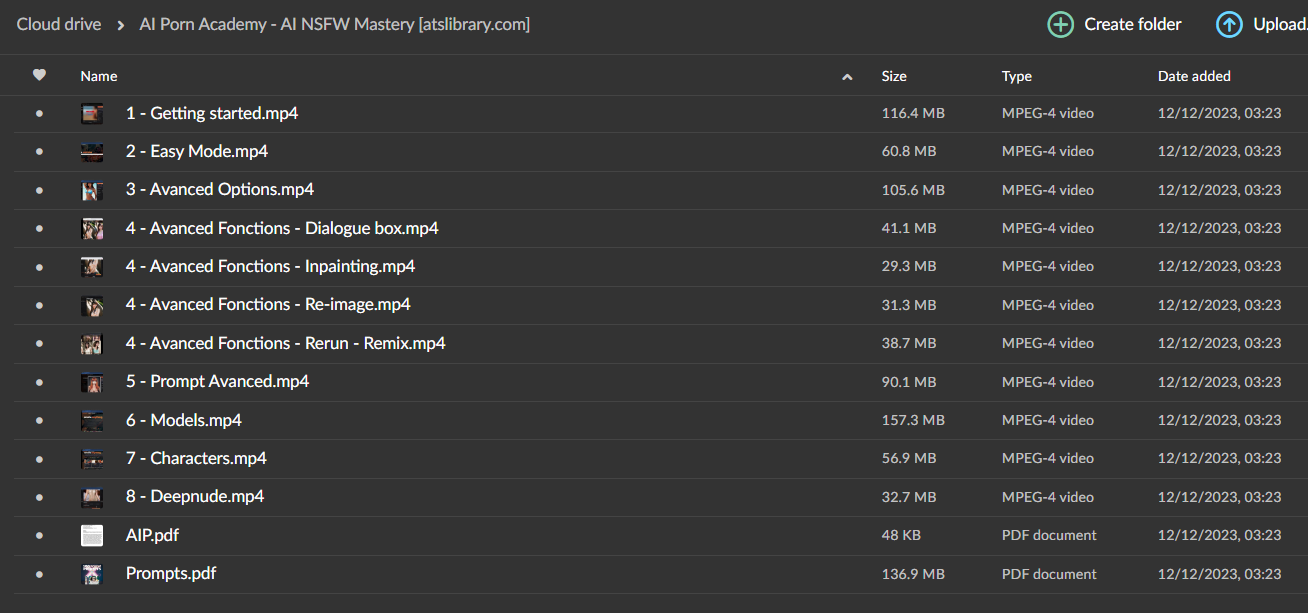The width and height of the screenshot is (1308, 613).
Task: Click the Create folder plus icon
Action: pos(1060,25)
